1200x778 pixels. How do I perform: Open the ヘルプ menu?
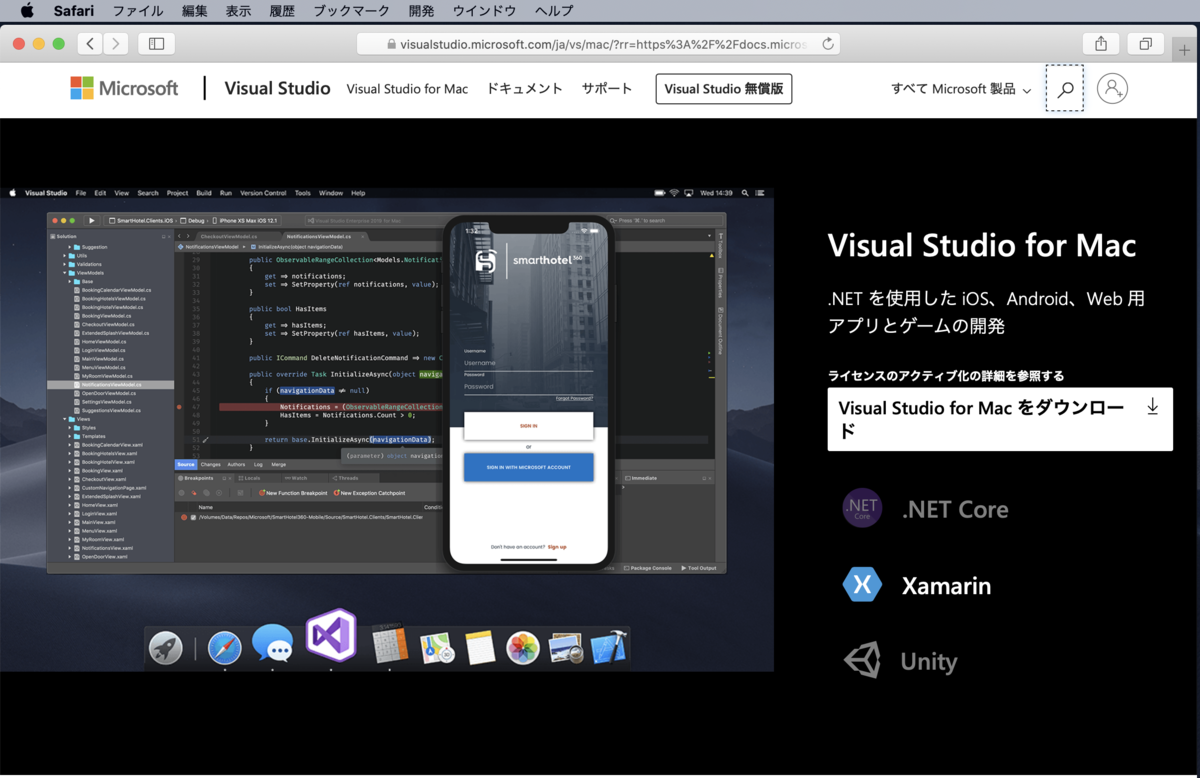pyautogui.click(x=555, y=11)
